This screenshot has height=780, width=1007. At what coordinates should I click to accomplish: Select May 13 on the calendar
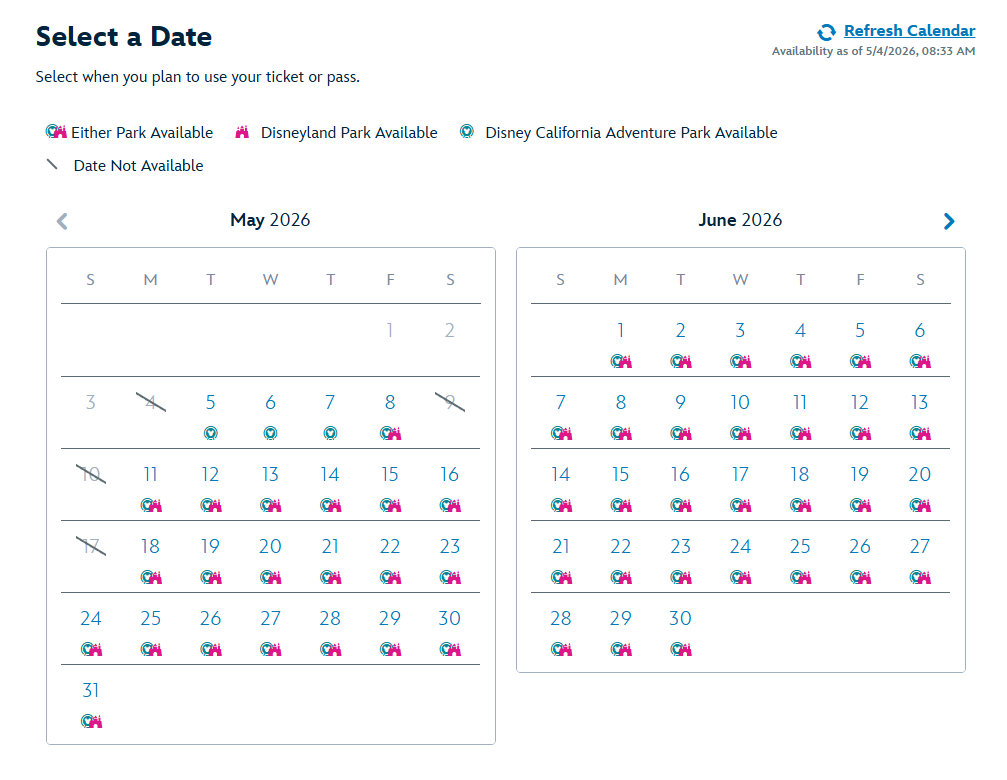(270, 474)
